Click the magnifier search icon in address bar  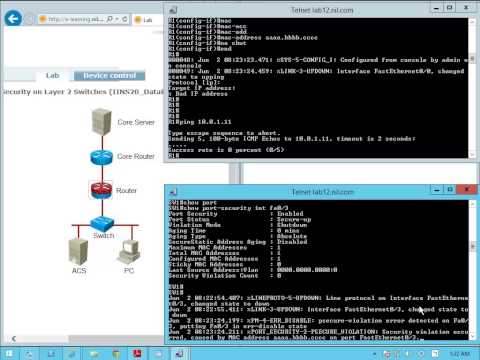(110, 19)
